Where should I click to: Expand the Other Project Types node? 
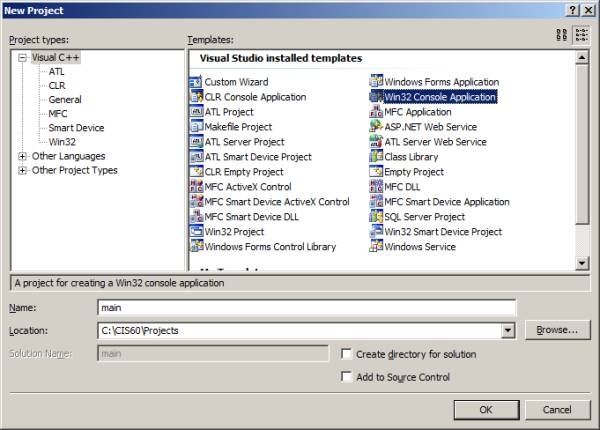(x=23, y=170)
